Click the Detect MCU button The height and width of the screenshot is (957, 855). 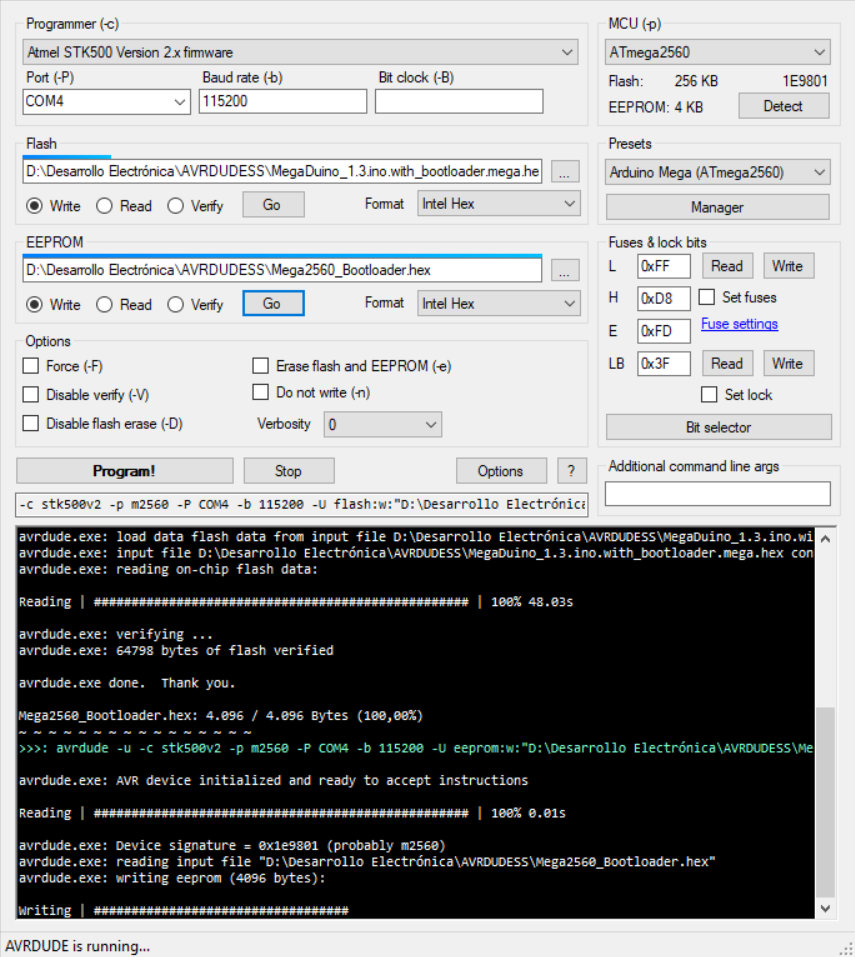tap(784, 106)
